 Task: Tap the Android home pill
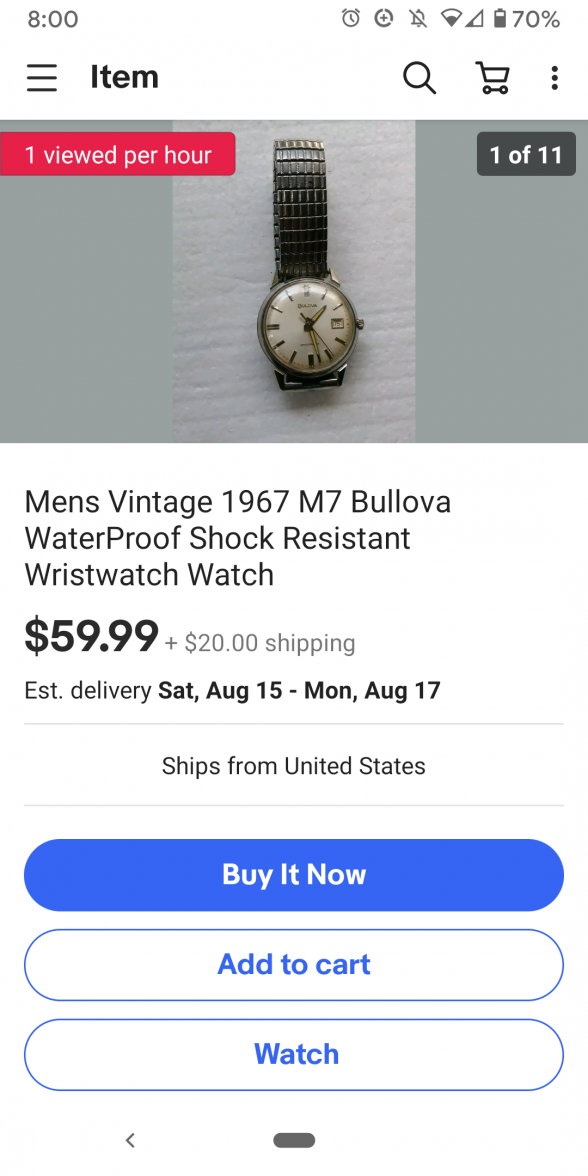point(294,1140)
